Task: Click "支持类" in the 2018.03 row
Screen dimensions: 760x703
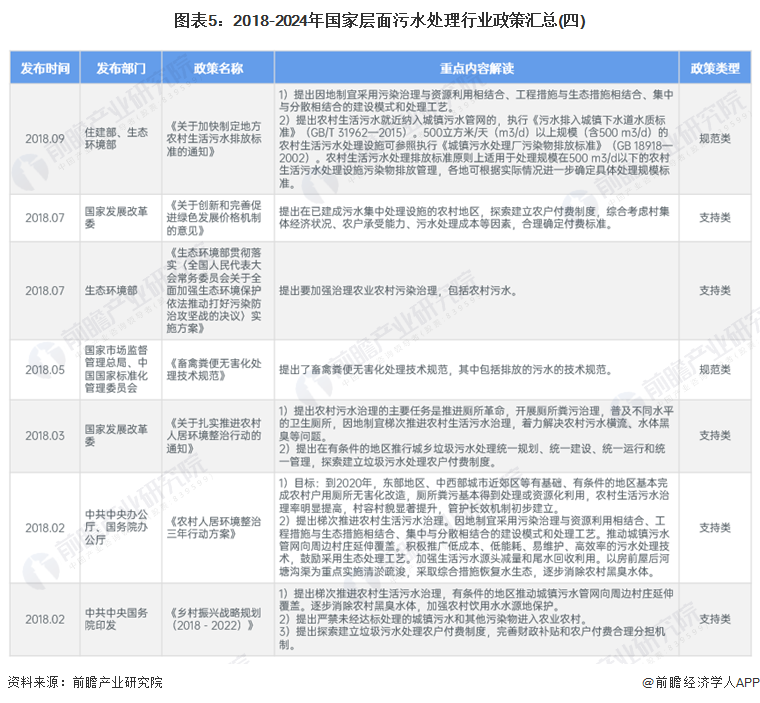Action: 715,435
